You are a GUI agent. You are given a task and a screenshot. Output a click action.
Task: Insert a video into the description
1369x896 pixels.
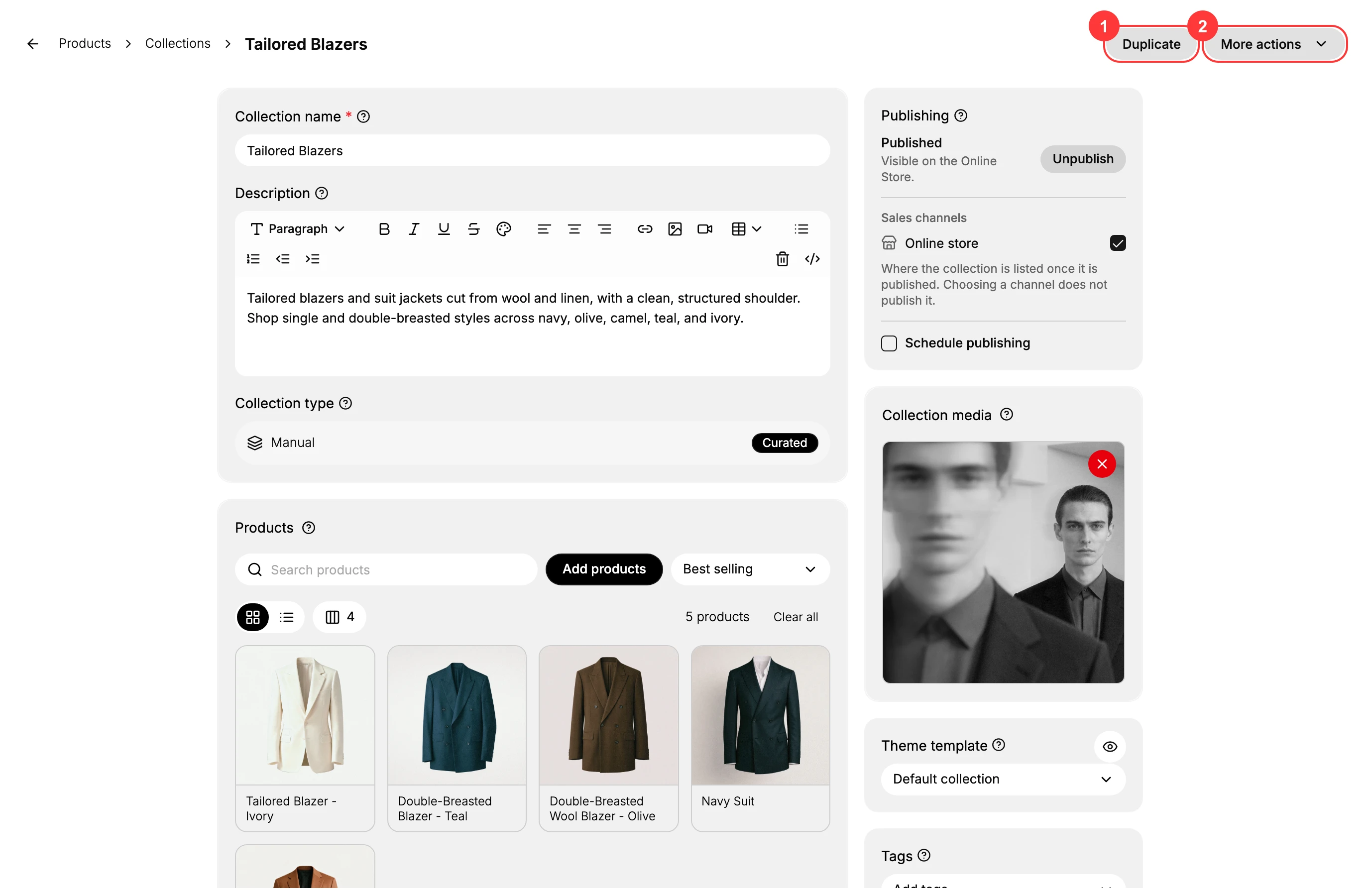704,229
